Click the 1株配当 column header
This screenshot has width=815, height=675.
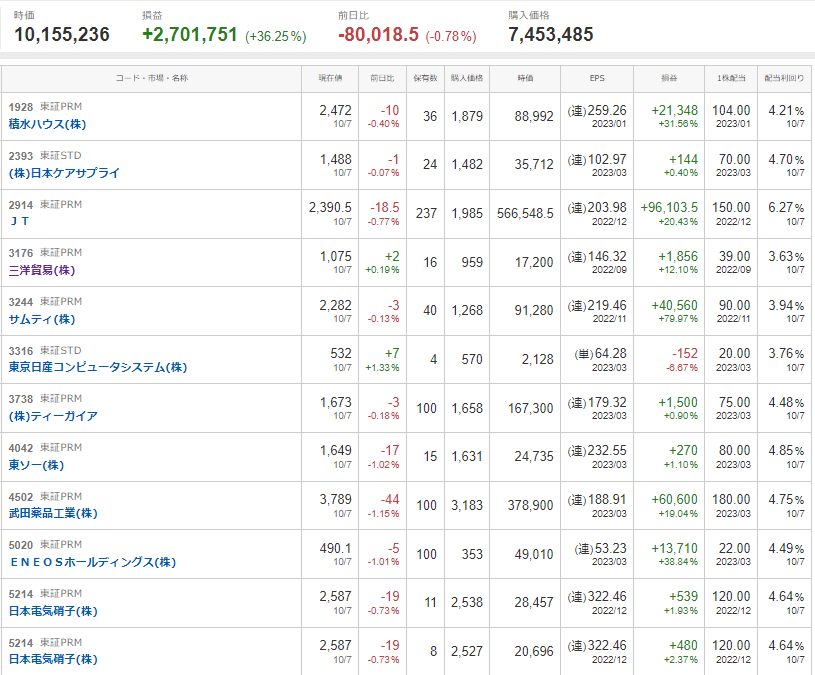point(731,78)
